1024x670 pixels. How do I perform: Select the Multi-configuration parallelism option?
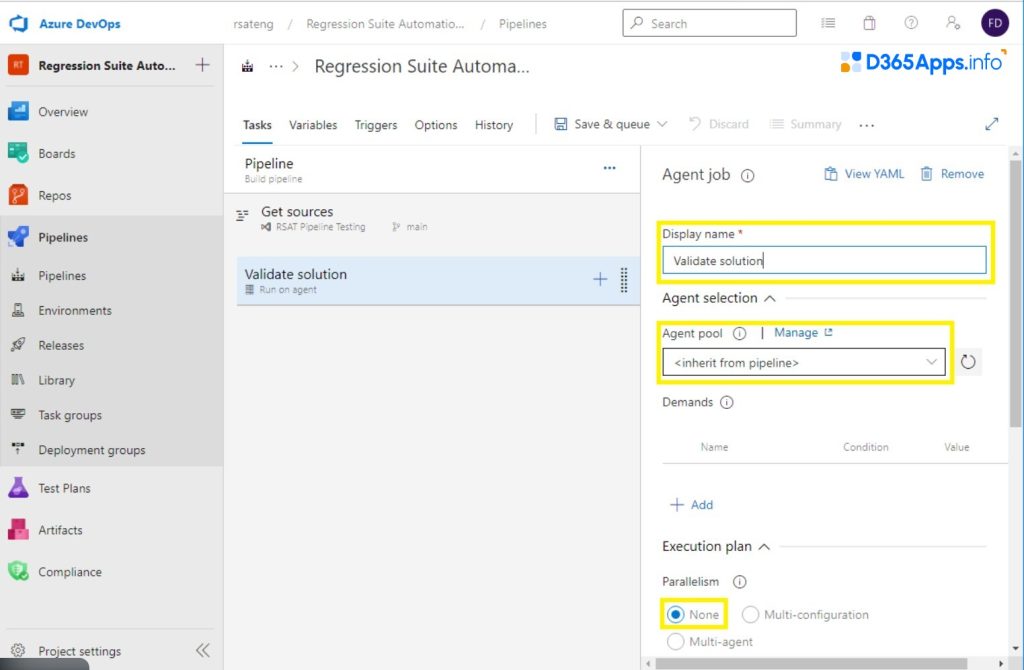[x=750, y=614]
